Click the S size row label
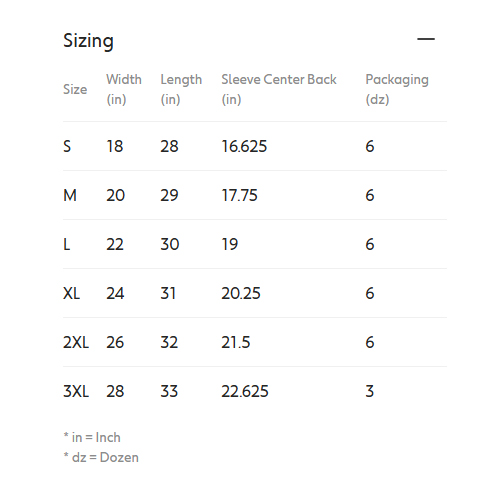Viewport: 500px width, 500px height. tap(67, 146)
